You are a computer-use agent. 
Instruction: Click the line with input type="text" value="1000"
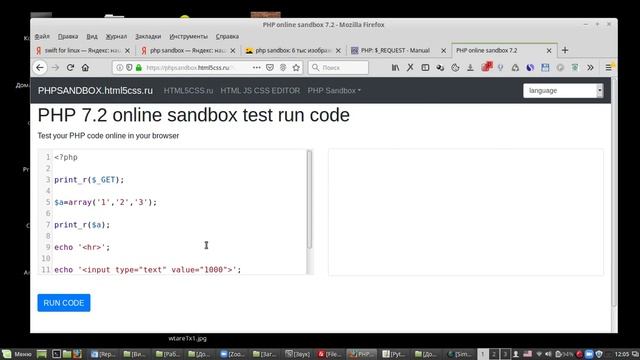pos(148,269)
